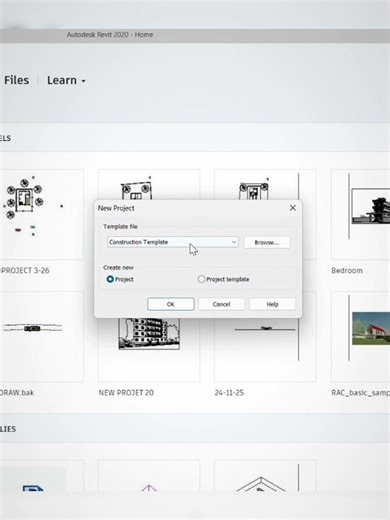
Task: Open the PROJECT 3-26 thumbnail
Action: [42, 214]
